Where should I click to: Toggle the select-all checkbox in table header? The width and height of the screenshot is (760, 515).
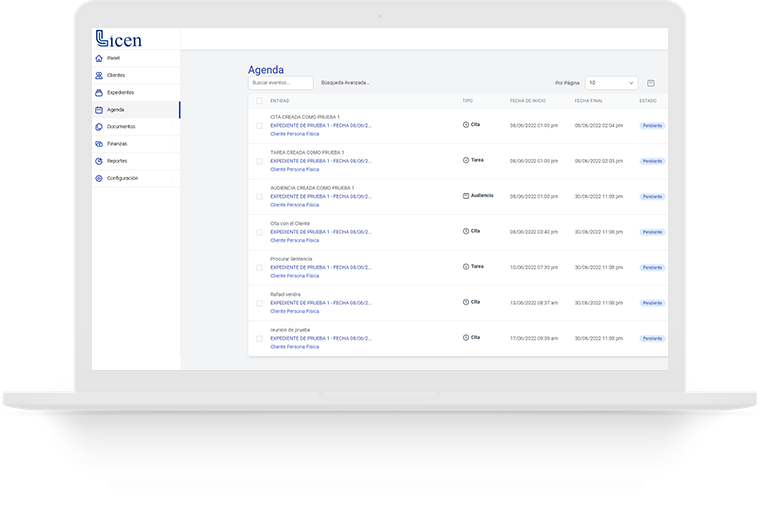tap(259, 101)
